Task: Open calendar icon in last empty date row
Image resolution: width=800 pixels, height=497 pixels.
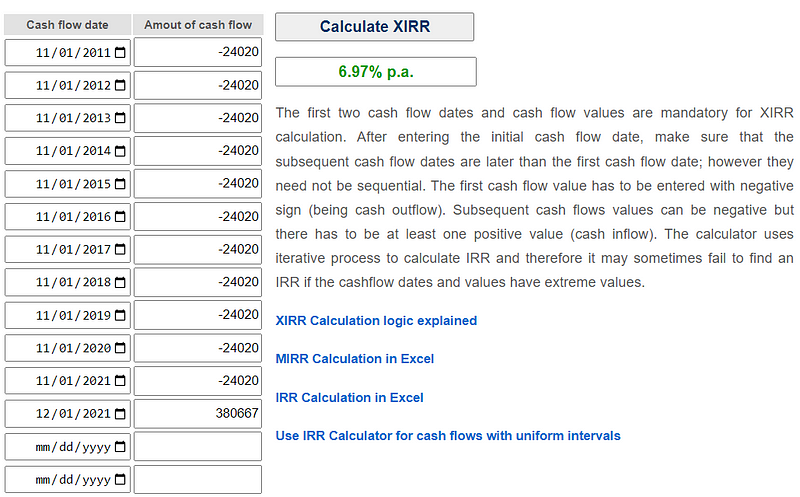Action: [x=120, y=480]
